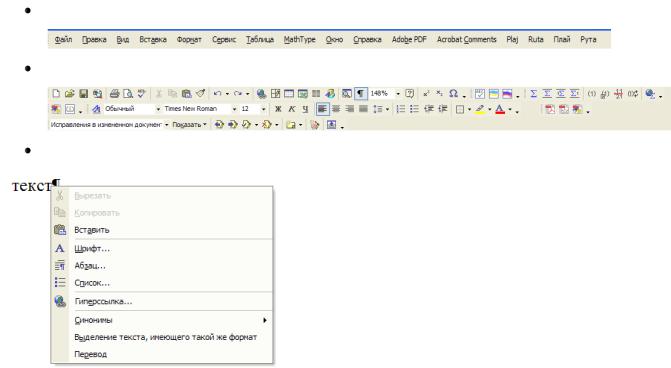
Task: Open the font size 12 dropdown
Action: [x=264, y=109]
